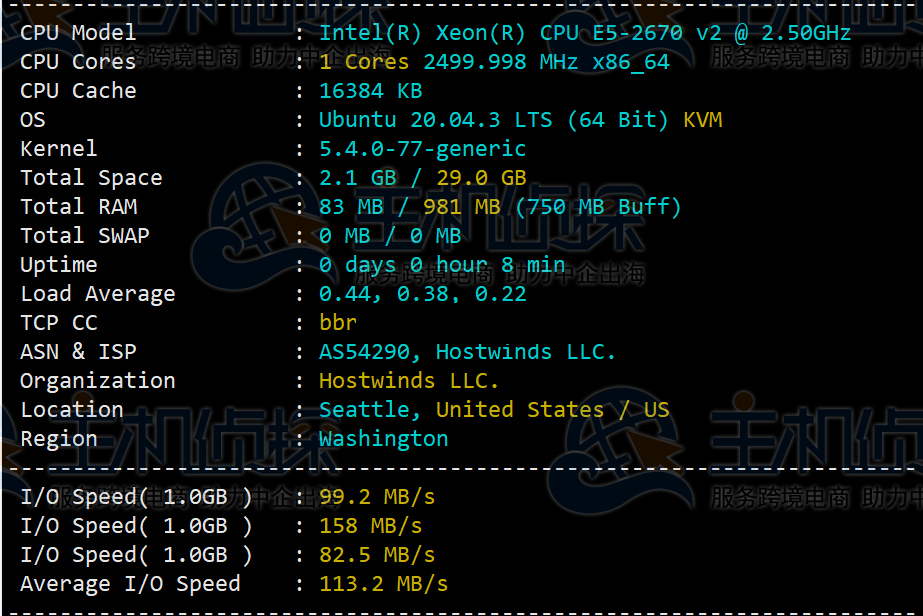This screenshot has height=616, width=923.
Task: Click the text "AS54290, Hostwinds LLC."
Action: (467, 352)
